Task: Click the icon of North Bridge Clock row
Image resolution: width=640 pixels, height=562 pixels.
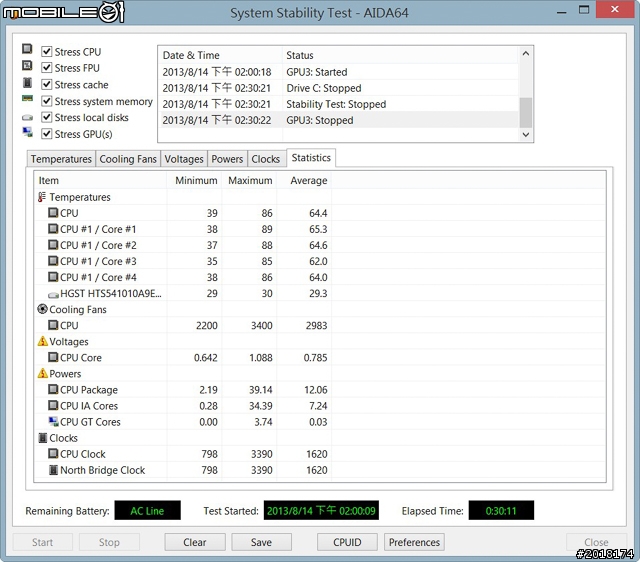Action: click(53, 470)
